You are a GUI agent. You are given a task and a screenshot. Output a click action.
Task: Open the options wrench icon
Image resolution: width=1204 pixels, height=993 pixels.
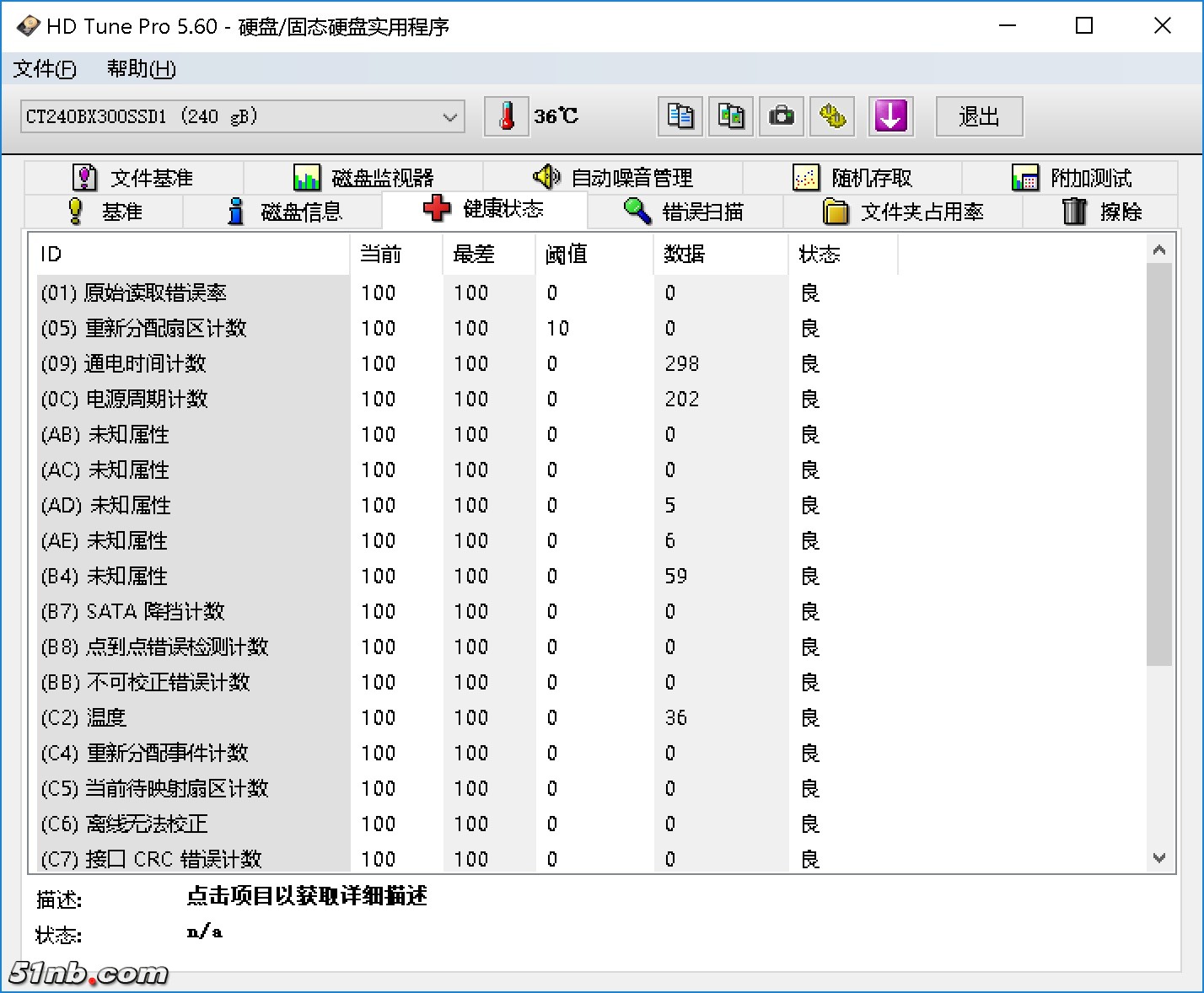tap(832, 116)
